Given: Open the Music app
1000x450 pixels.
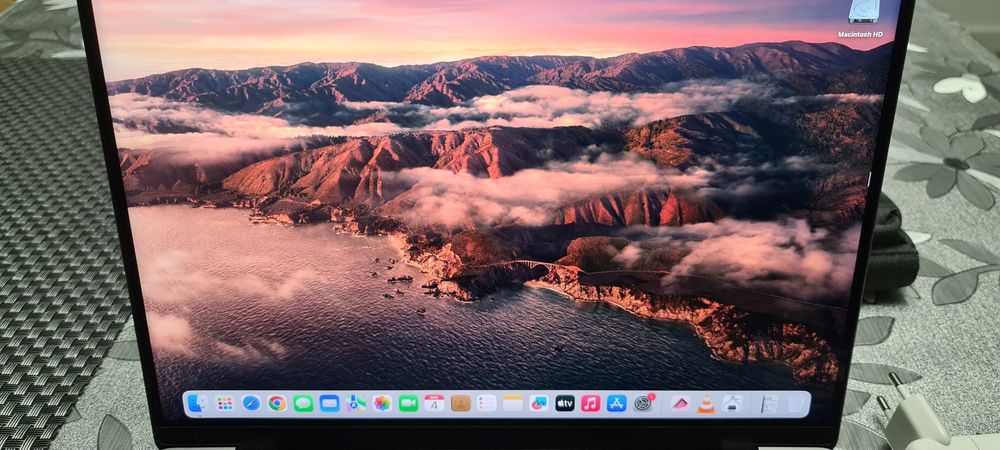Looking at the screenshot, I should 591,403.
